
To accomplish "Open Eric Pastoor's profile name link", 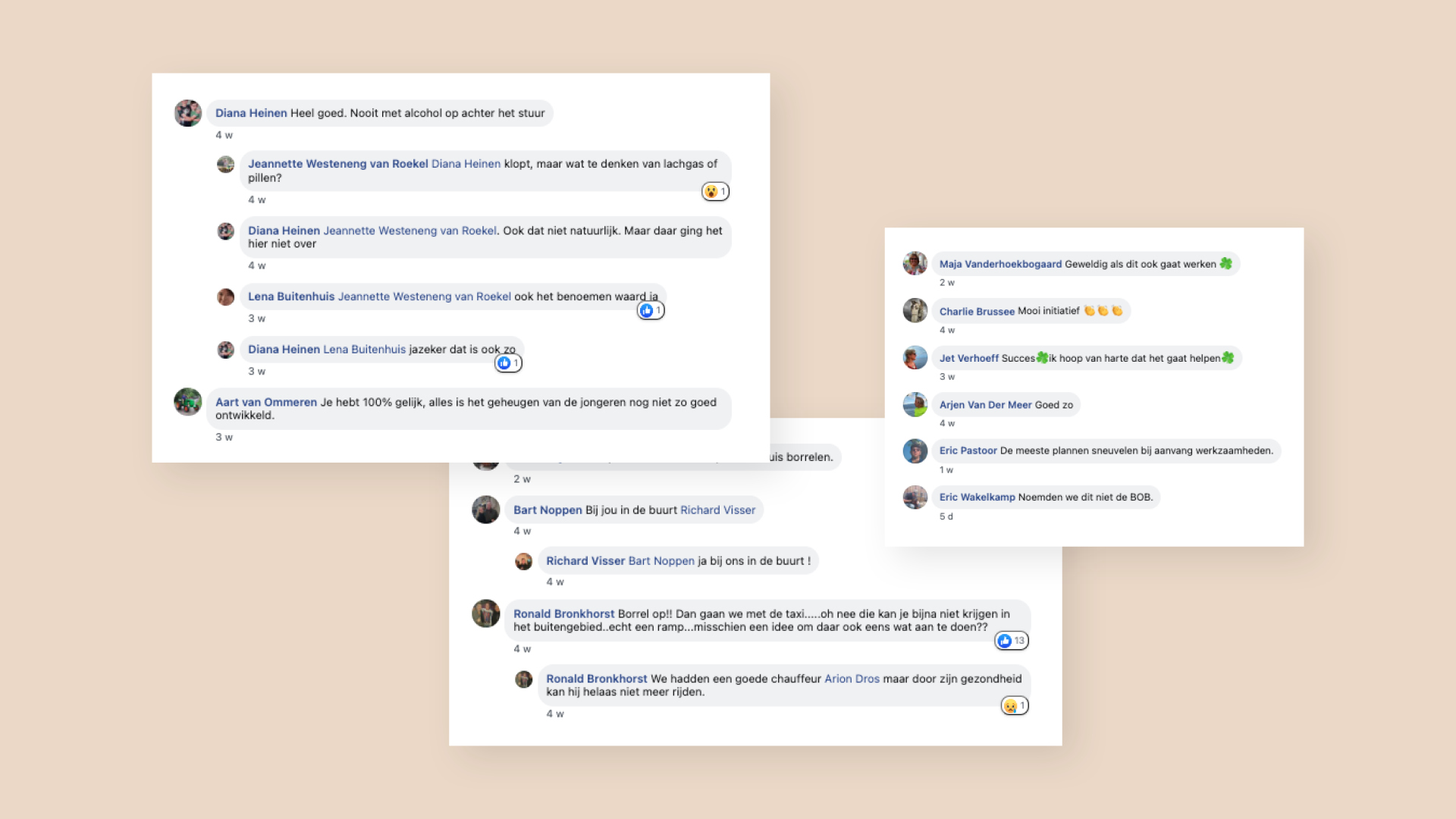I will (x=968, y=450).
